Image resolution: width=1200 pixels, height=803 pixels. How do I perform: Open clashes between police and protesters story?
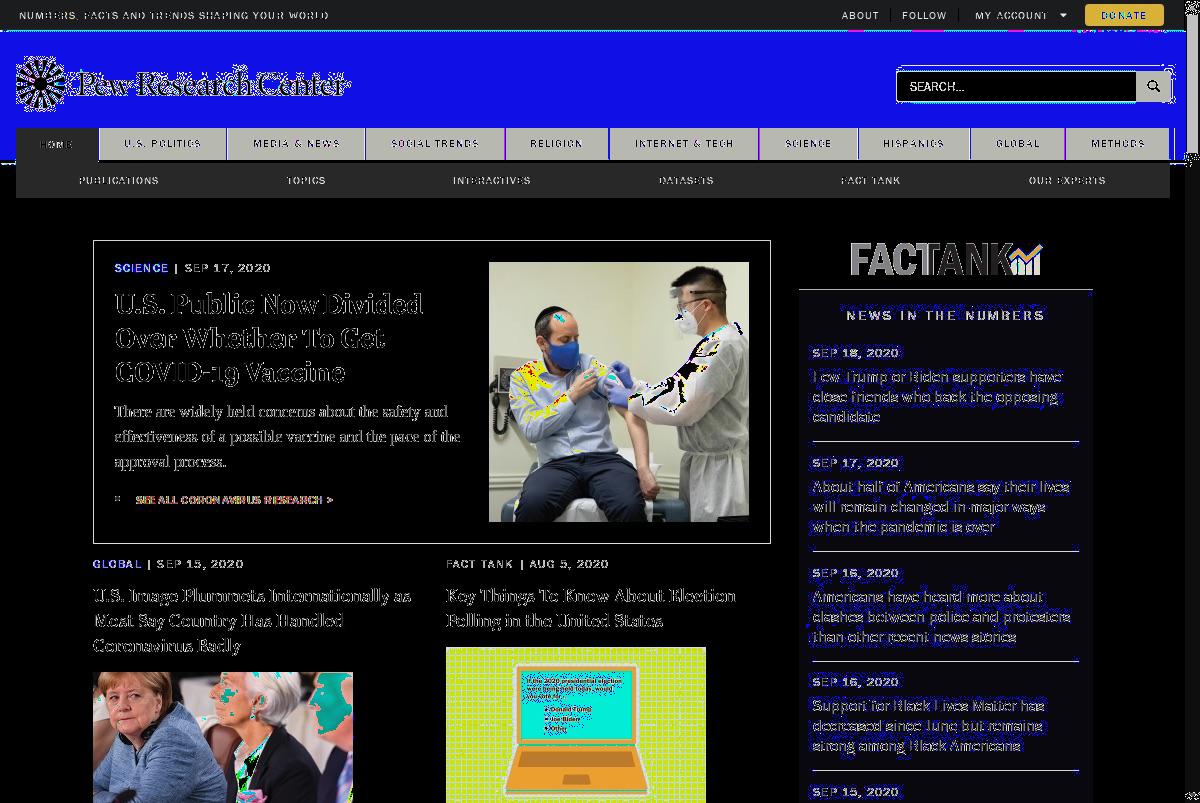pyautogui.click(x=941, y=617)
